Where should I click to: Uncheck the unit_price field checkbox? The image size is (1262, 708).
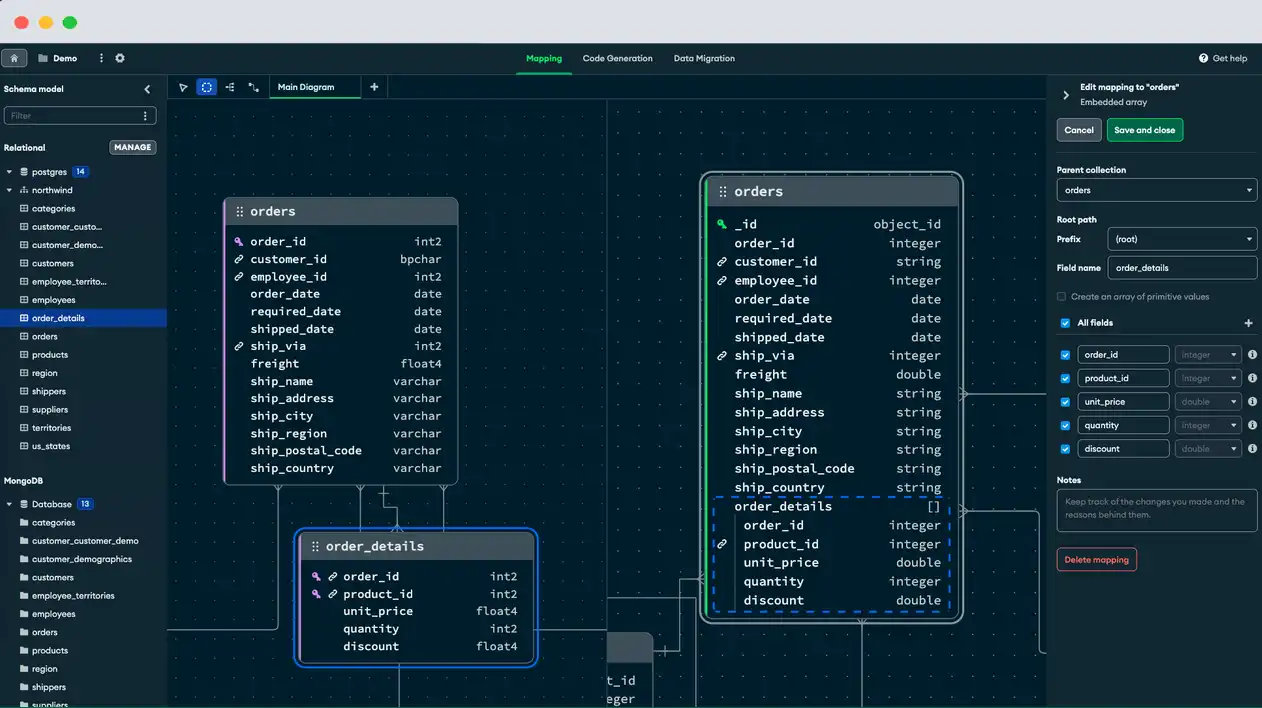pos(1065,401)
